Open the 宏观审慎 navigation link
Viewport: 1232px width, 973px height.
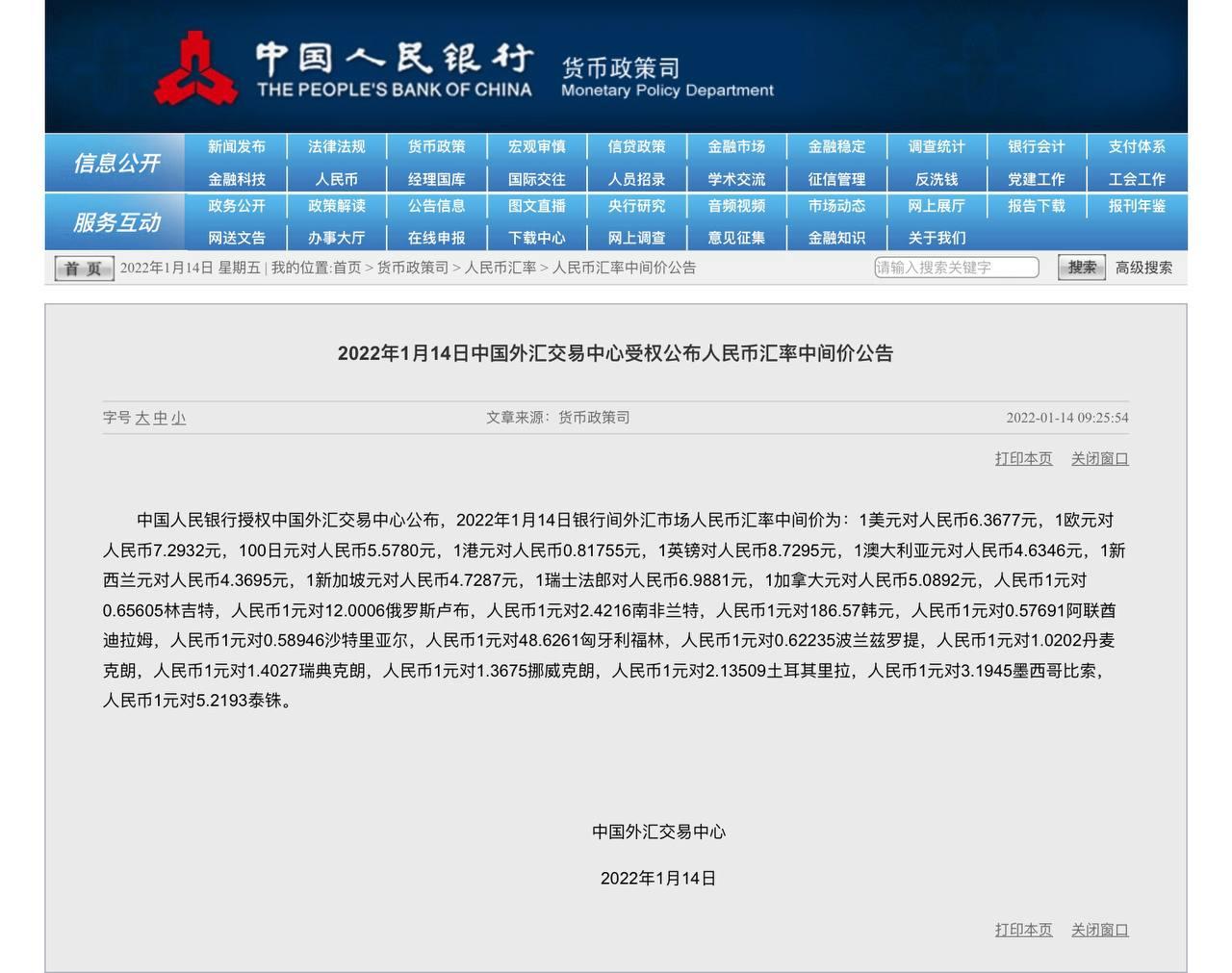pyautogui.click(x=537, y=146)
